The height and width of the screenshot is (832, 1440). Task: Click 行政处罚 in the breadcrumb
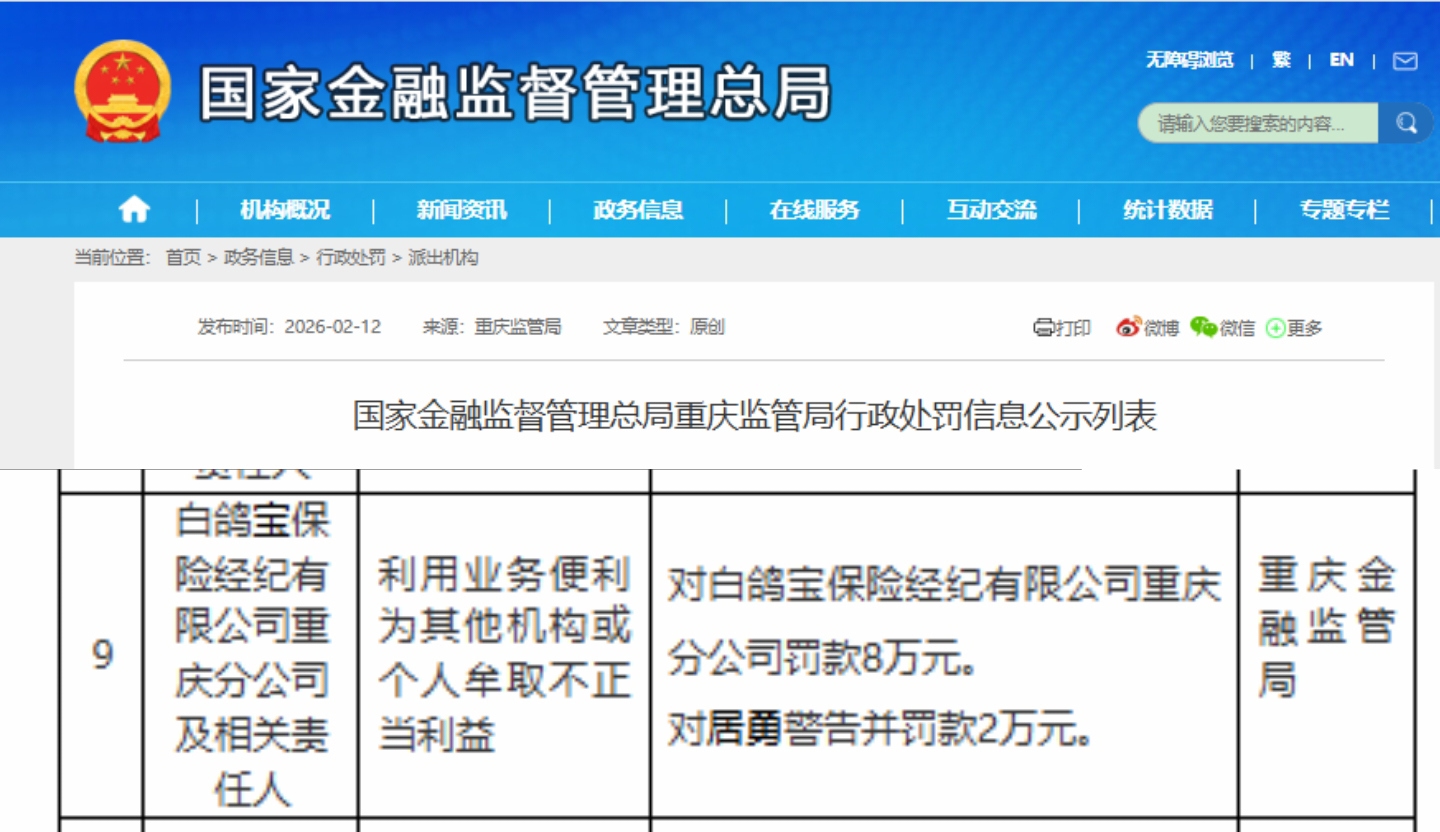click(350, 258)
